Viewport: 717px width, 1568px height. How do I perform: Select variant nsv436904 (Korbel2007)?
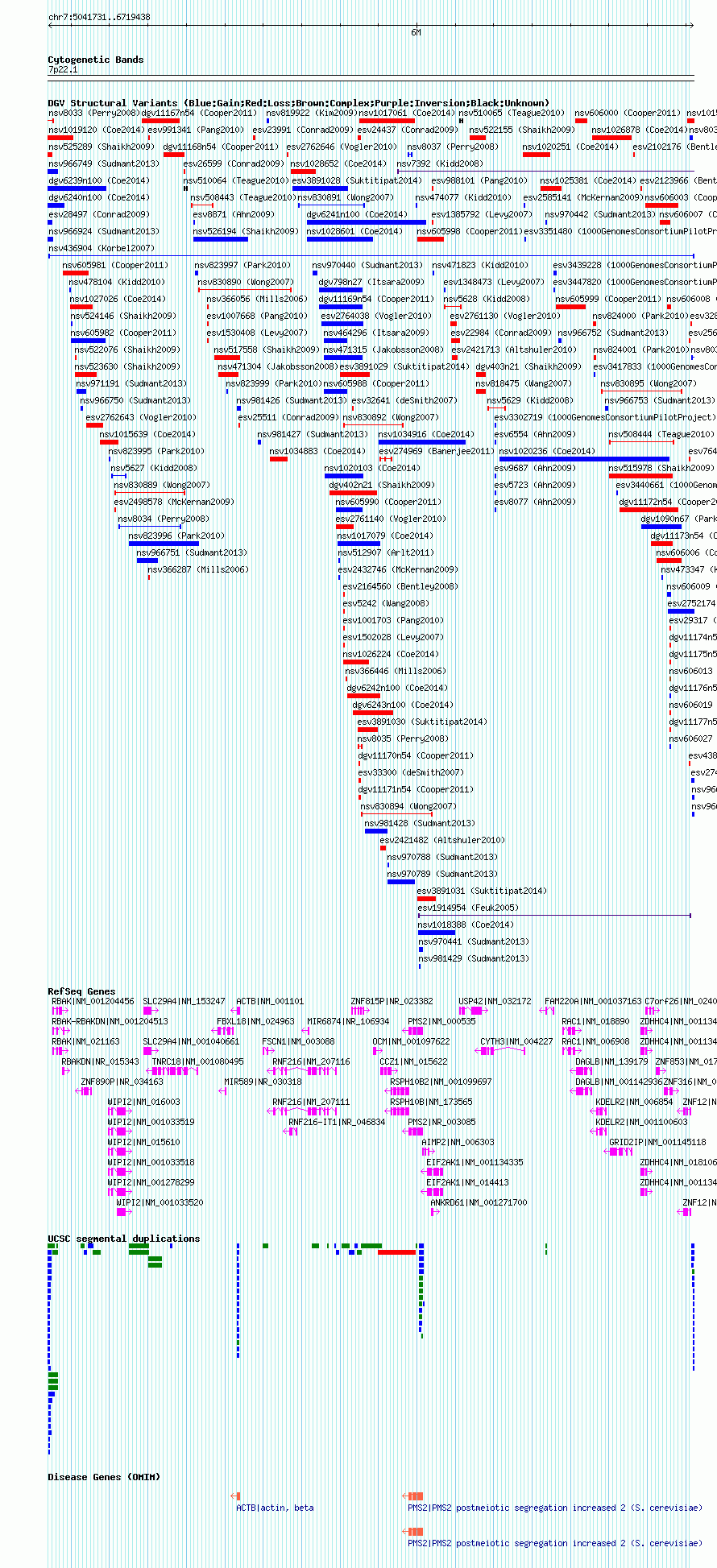102,248
